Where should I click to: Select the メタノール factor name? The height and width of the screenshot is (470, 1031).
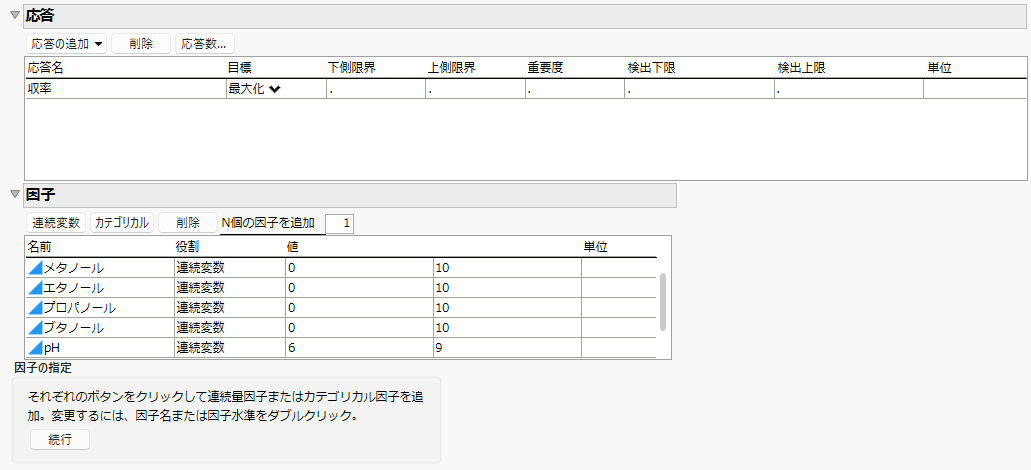73,268
